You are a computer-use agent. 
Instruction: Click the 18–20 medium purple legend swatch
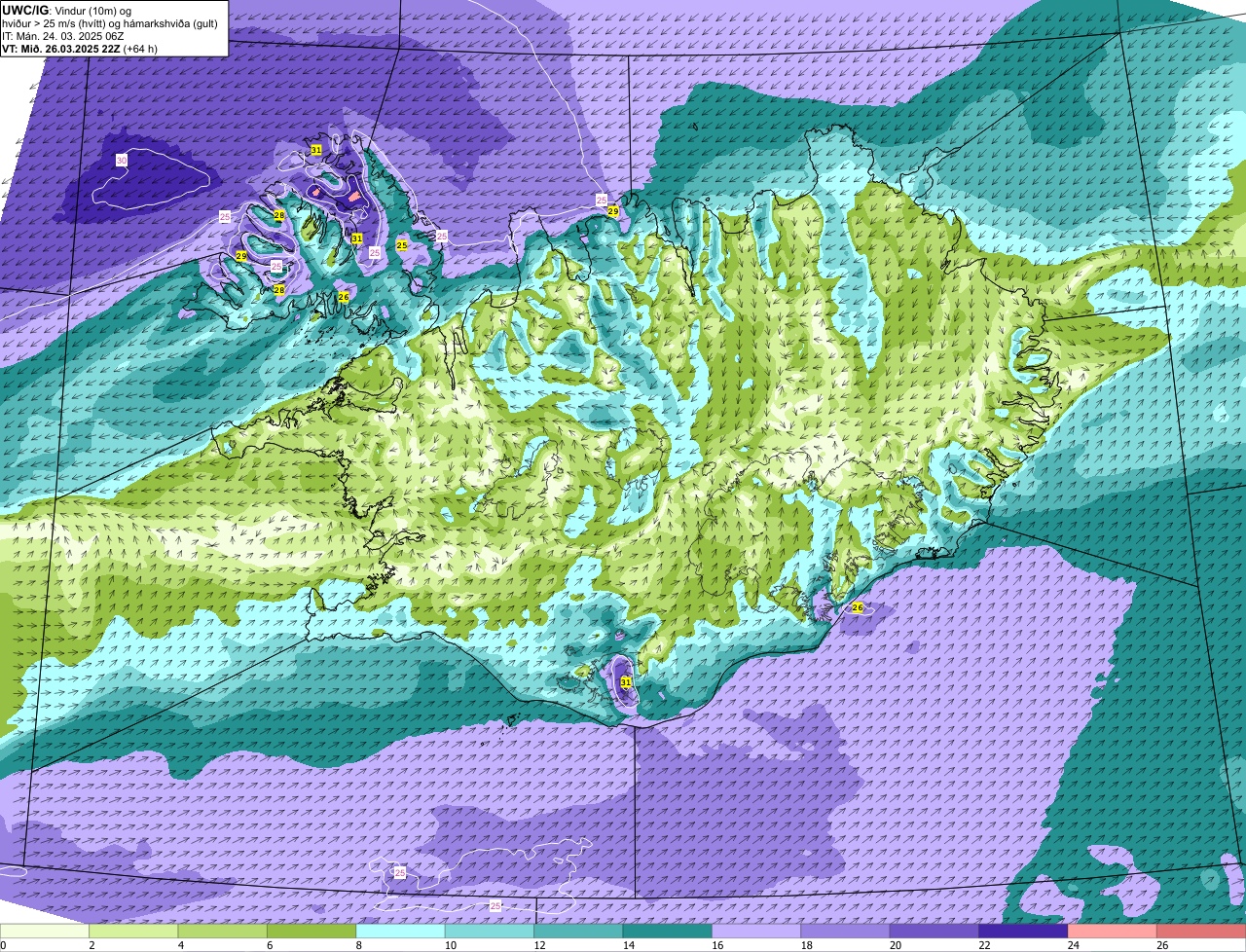[846, 932]
